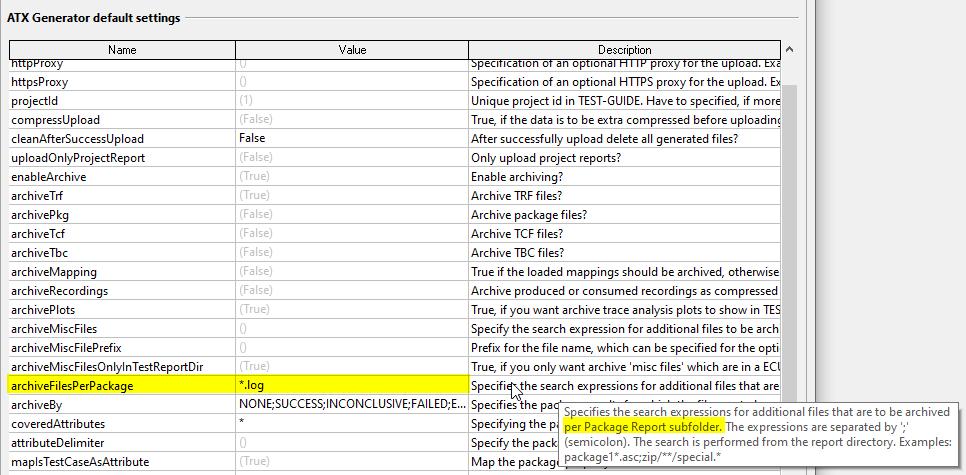Edit the archiveTcf (False) value
This screenshot has width=966, height=475.
point(352,234)
